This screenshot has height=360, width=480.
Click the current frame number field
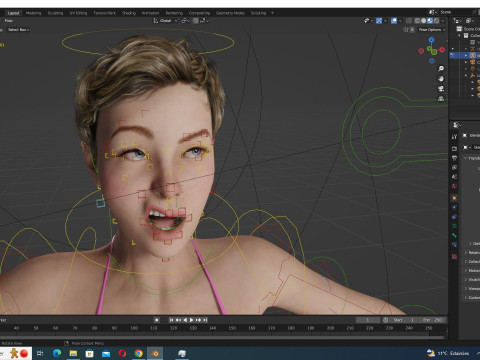(x=368, y=320)
